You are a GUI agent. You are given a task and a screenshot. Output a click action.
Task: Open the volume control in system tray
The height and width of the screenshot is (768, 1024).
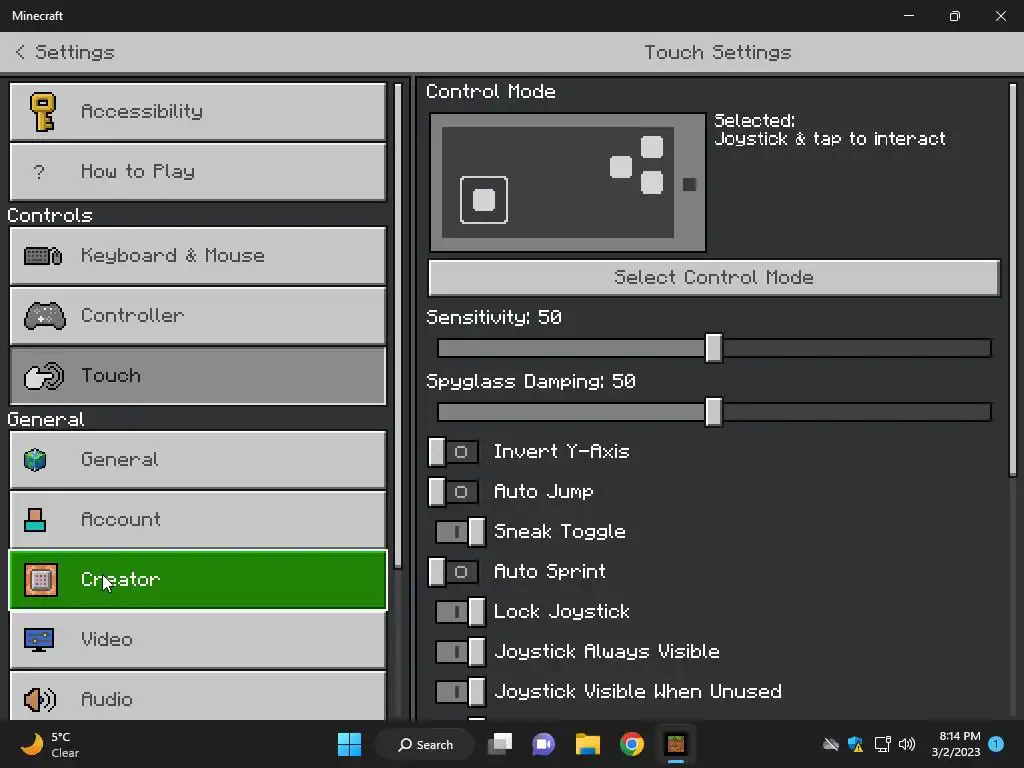pyautogui.click(x=907, y=744)
